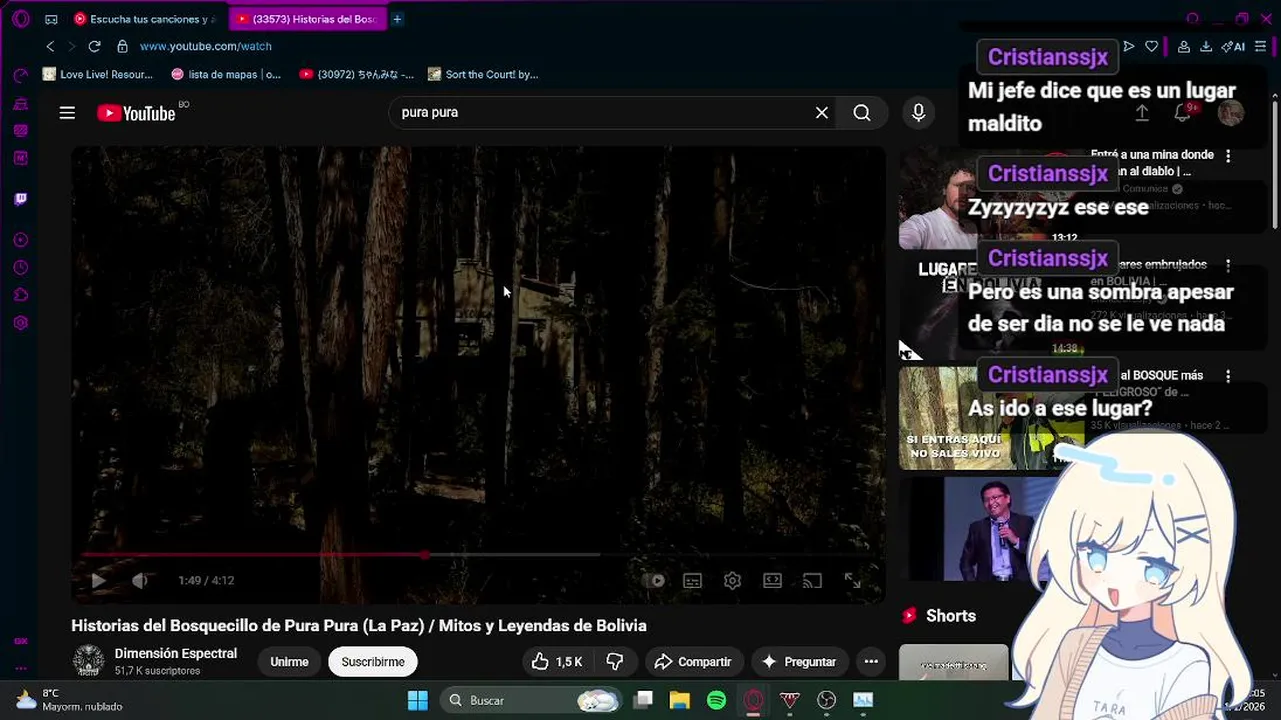
Task: Open extensions cube icon in Opera sidebar
Action: [21, 295]
